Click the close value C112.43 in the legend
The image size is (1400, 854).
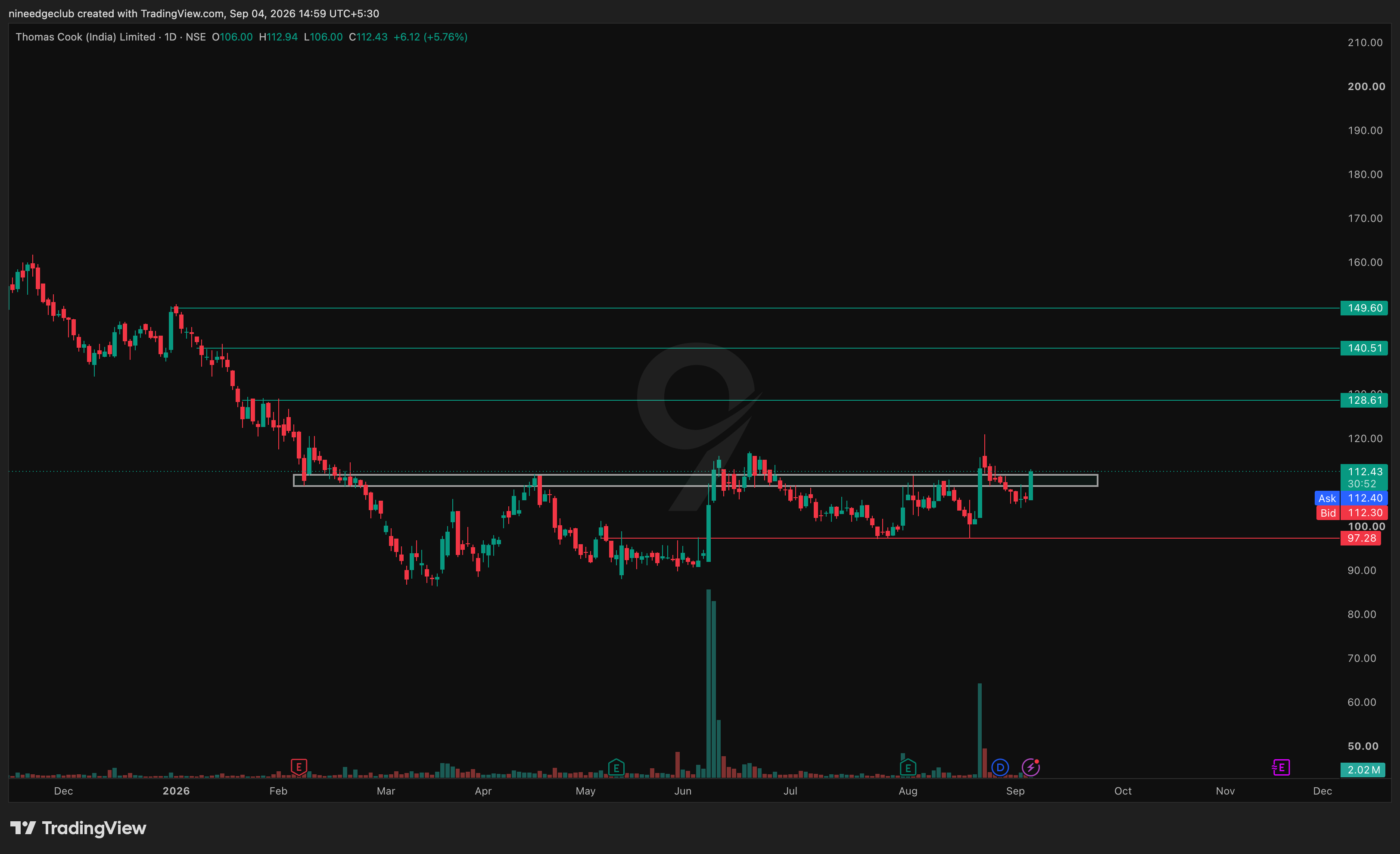pos(368,37)
